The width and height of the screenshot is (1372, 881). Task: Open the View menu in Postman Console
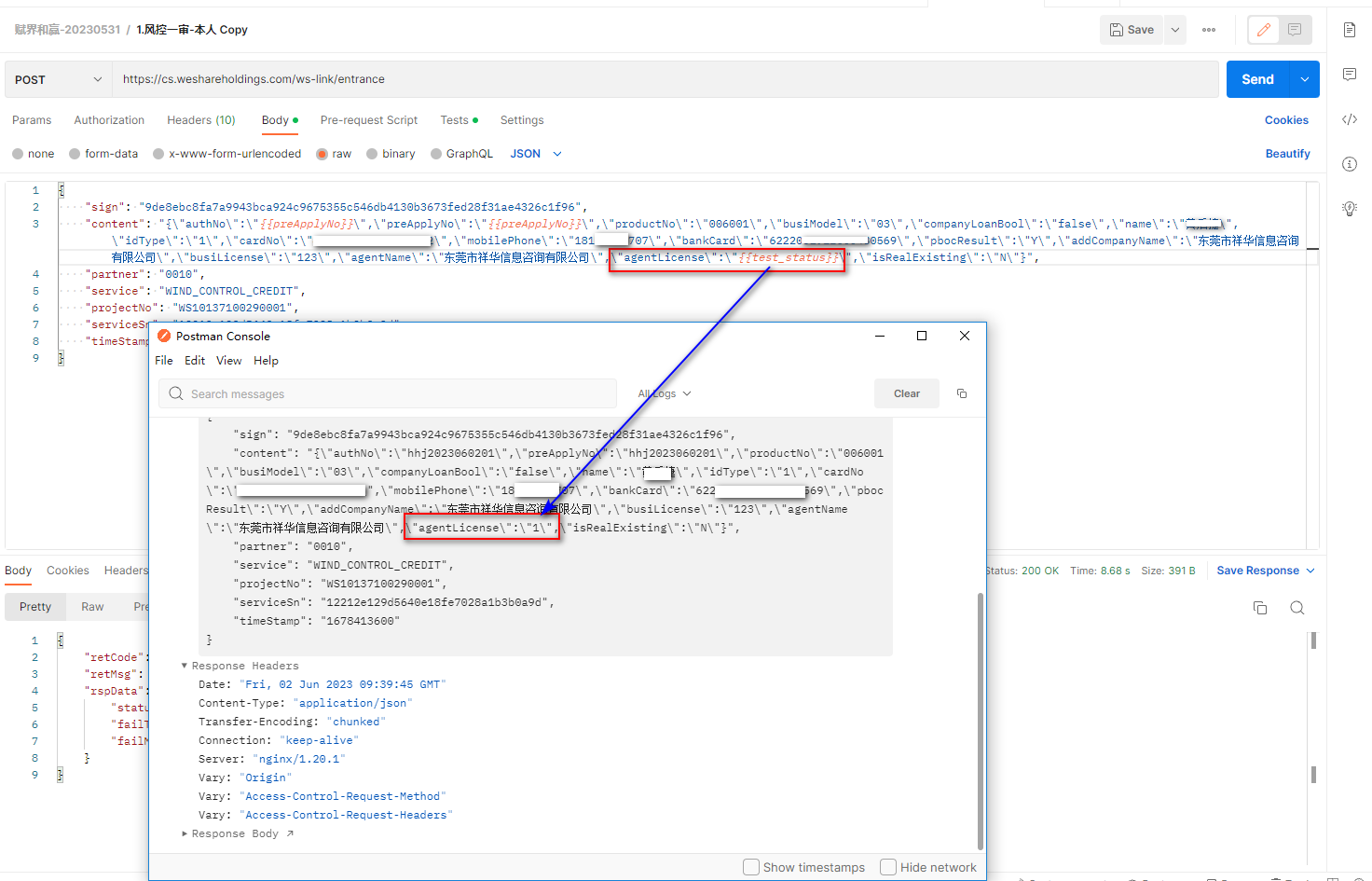click(229, 361)
